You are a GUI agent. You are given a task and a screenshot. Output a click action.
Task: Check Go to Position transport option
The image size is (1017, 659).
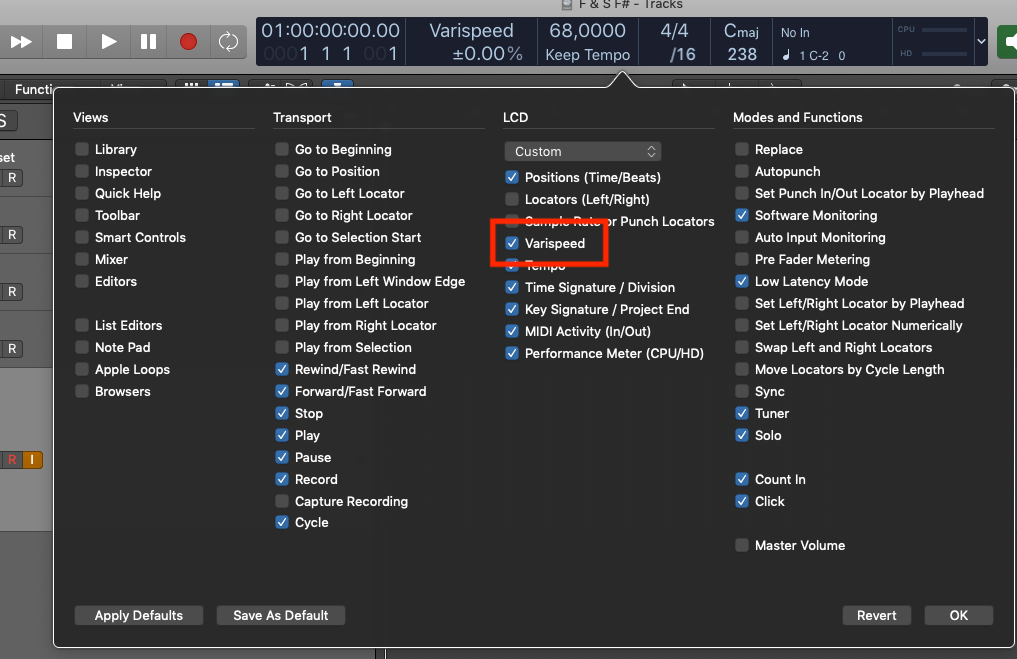[281, 171]
